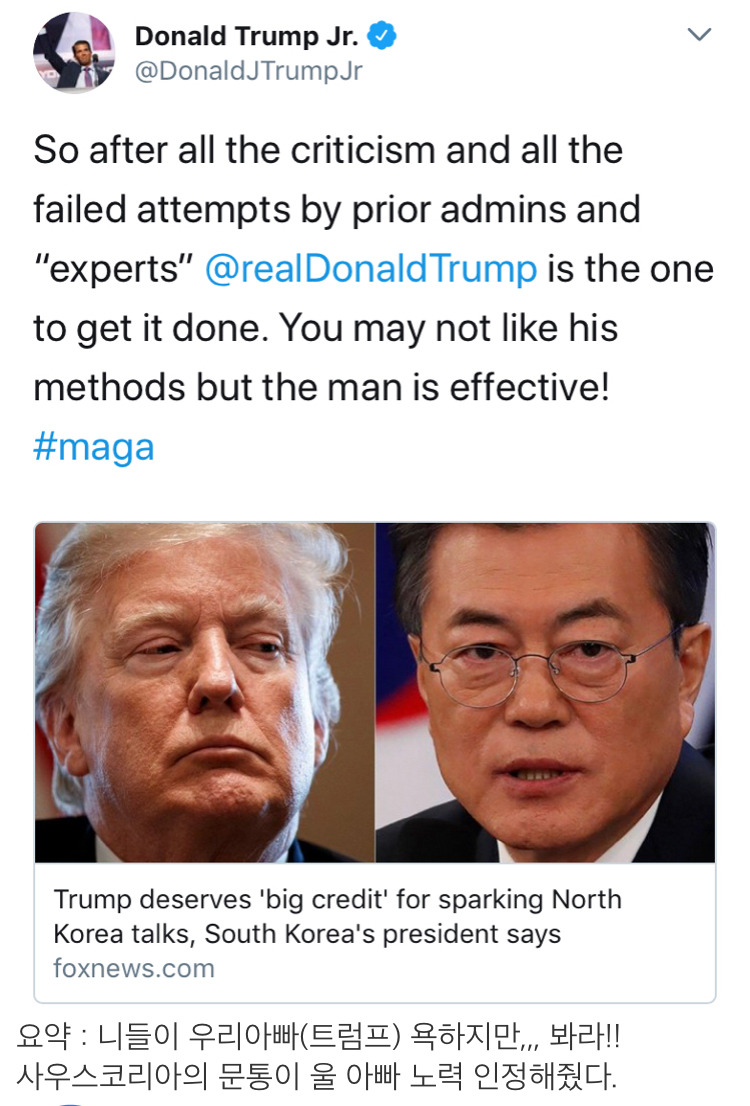The width and height of the screenshot is (750, 1106).
Task: Open the #maga hashtag
Action: click(94, 448)
